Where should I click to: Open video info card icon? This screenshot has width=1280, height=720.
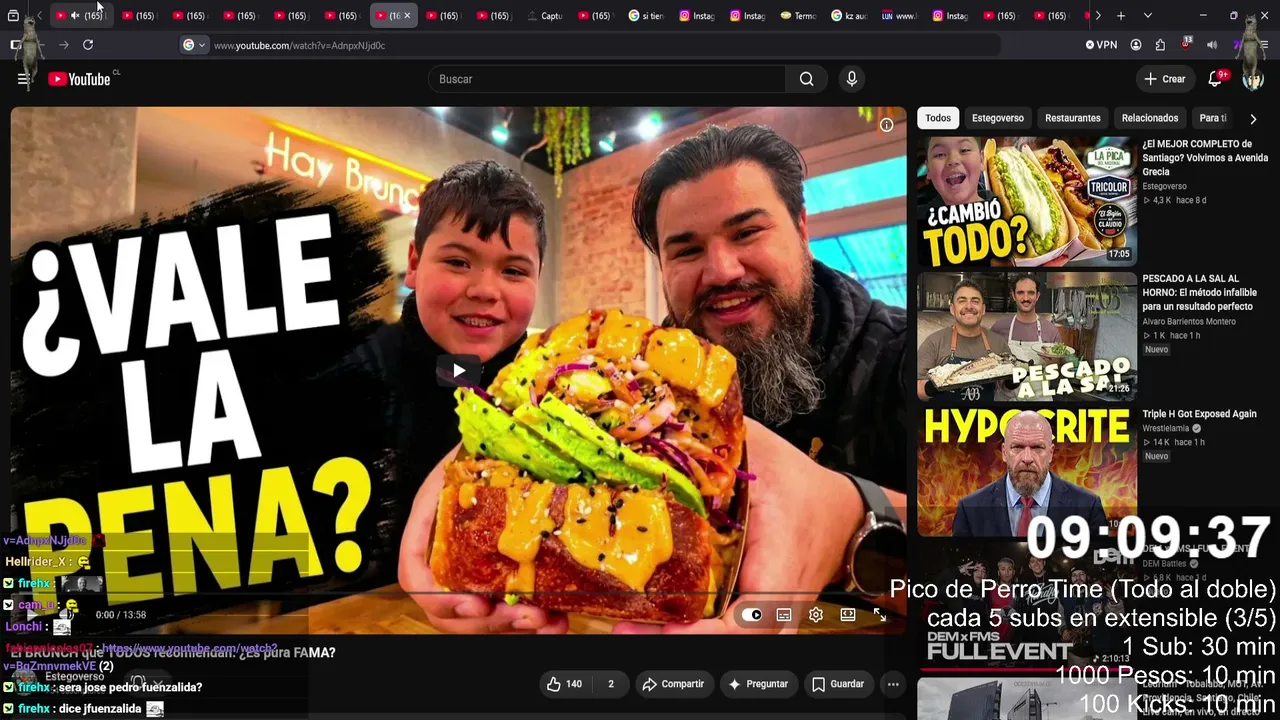click(x=886, y=125)
